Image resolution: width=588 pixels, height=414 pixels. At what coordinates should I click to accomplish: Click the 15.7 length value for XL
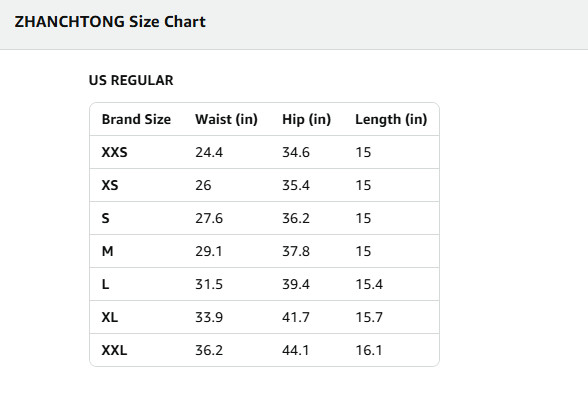(369, 317)
